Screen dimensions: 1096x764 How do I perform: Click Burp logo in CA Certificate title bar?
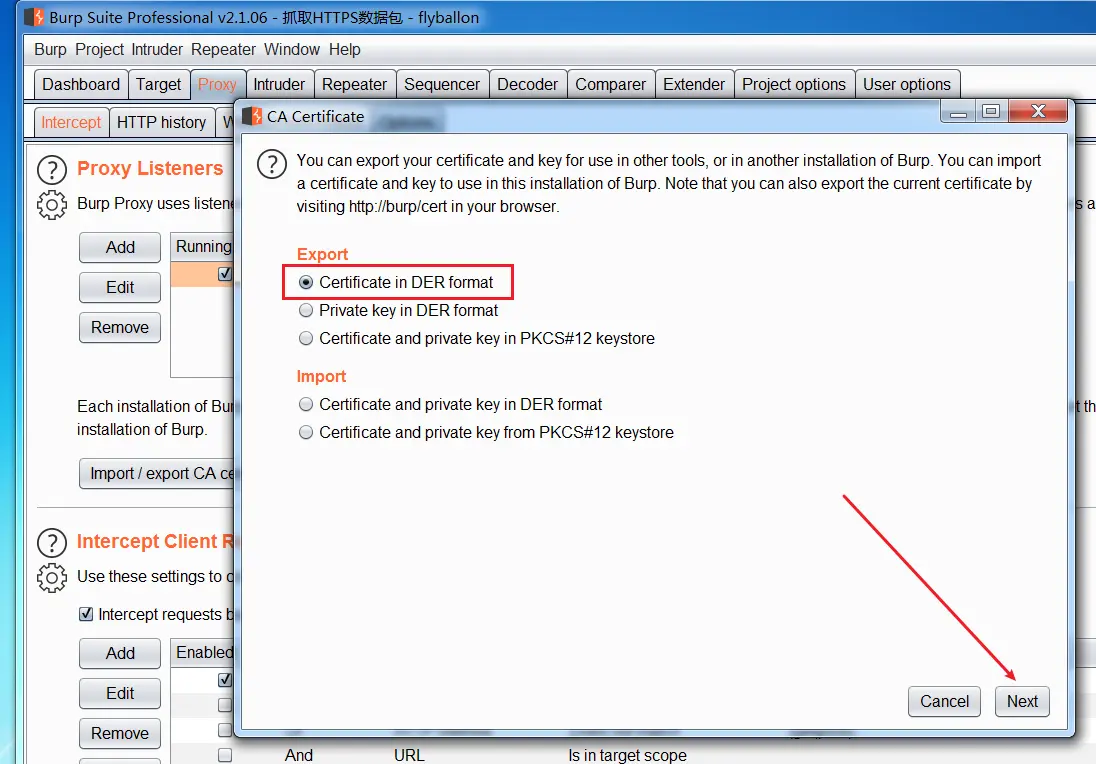252,116
